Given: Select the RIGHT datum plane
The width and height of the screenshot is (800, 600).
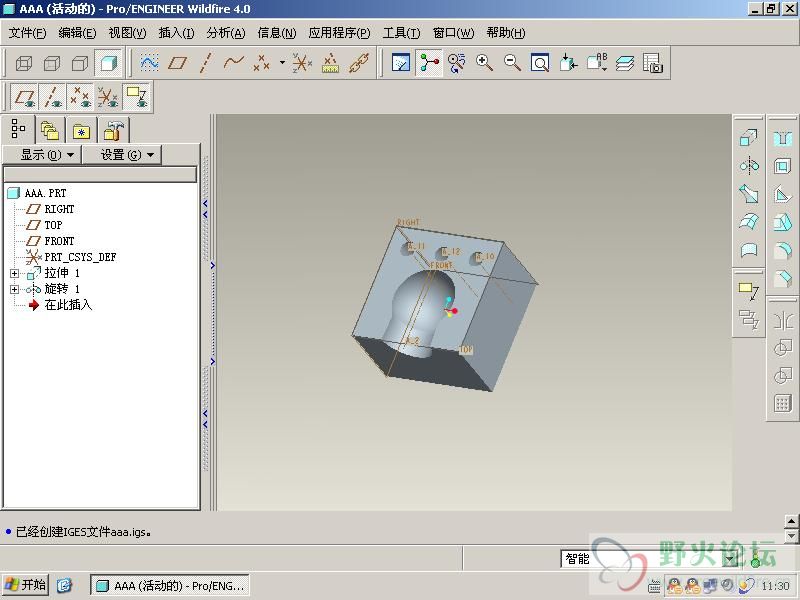Looking at the screenshot, I should (59, 209).
